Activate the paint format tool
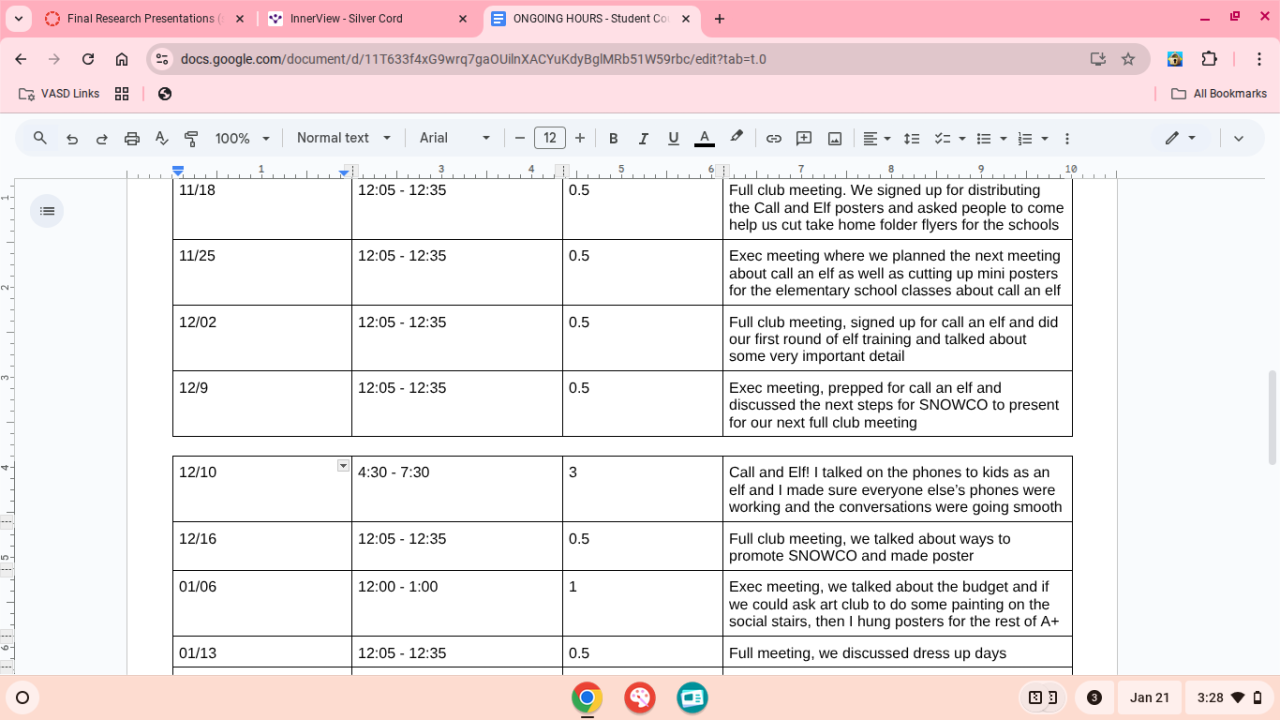 pyautogui.click(x=191, y=138)
